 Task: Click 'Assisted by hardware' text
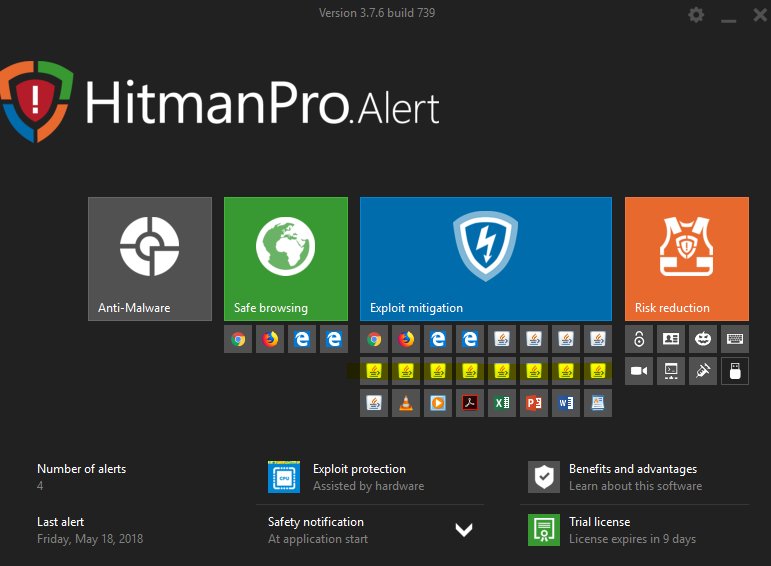369,486
